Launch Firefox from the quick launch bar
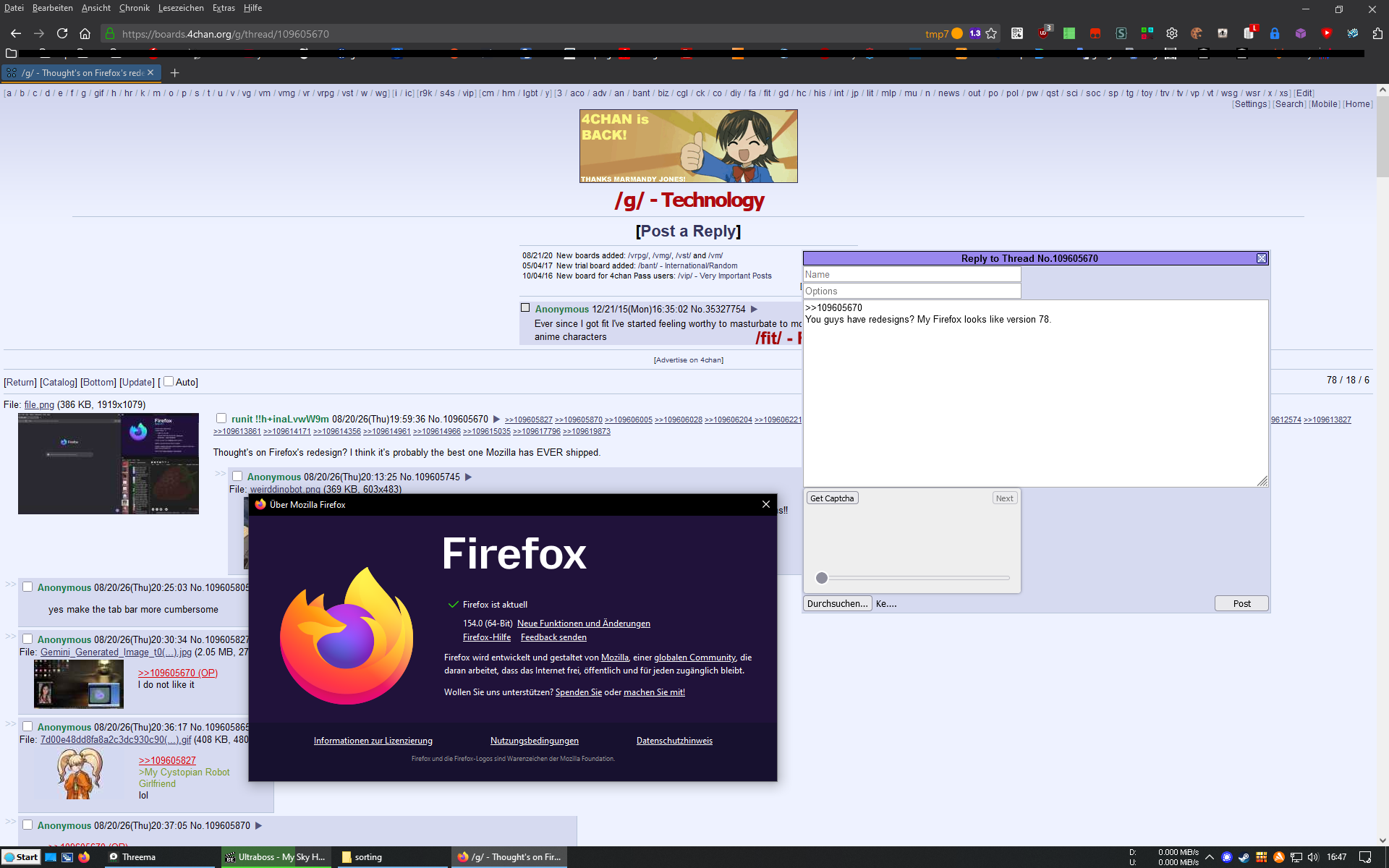The width and height of the screenshot is (1389, 868). point(84,857)
